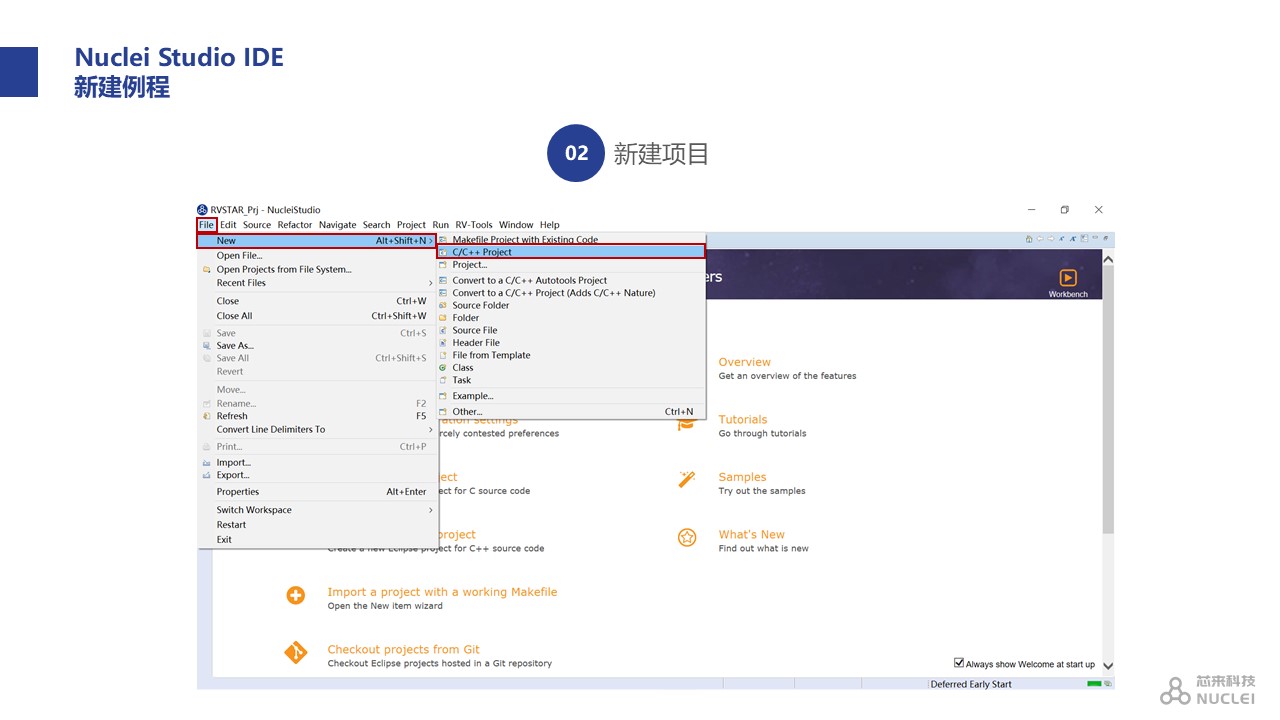The width and height of the screenshot is (1280, 720).
Task: Open the Navigate menu
Action: 338,225
